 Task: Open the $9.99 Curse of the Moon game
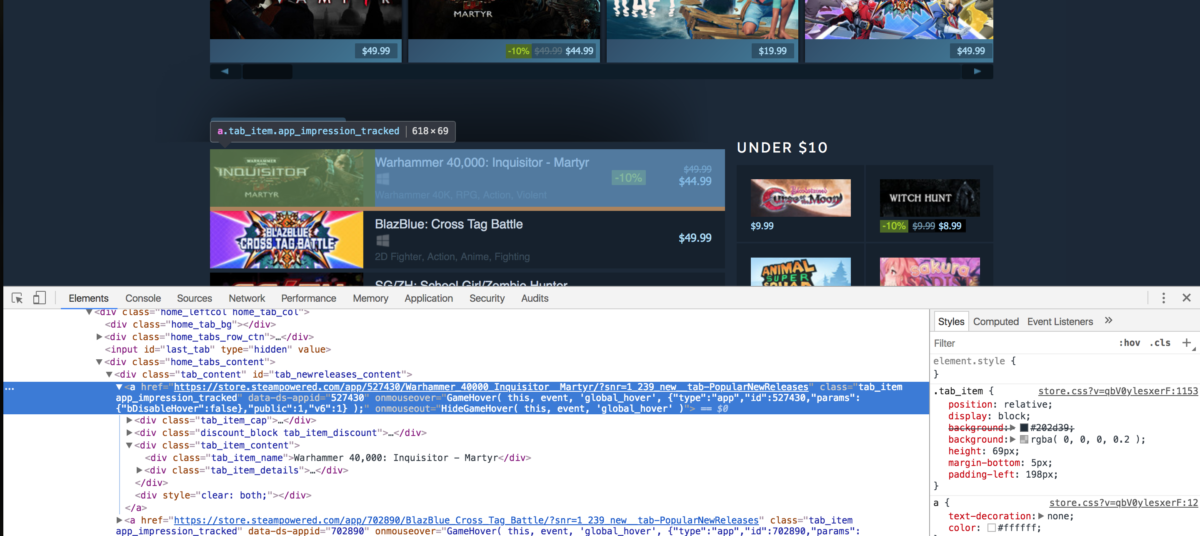[800, 205]
